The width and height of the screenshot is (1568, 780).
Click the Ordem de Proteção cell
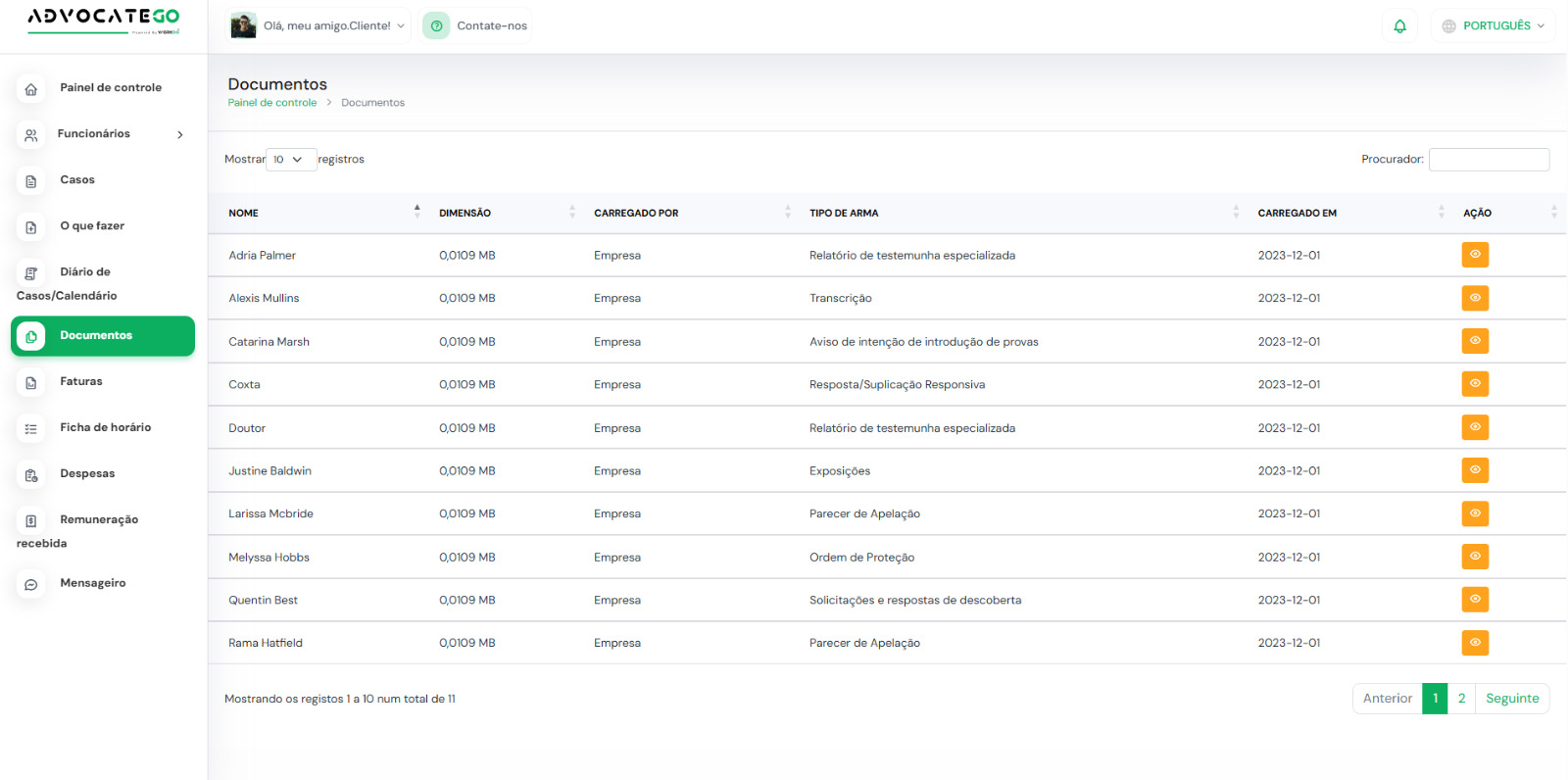coord(861,558)
